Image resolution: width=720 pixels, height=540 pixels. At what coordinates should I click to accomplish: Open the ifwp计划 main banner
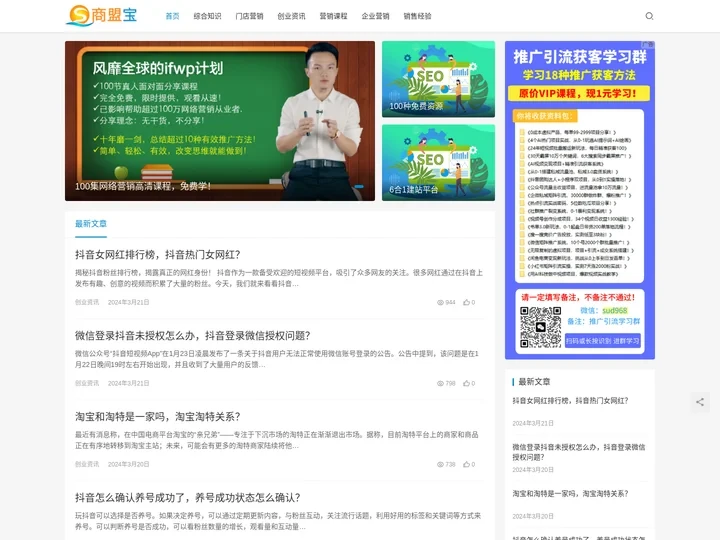(220, 121)
